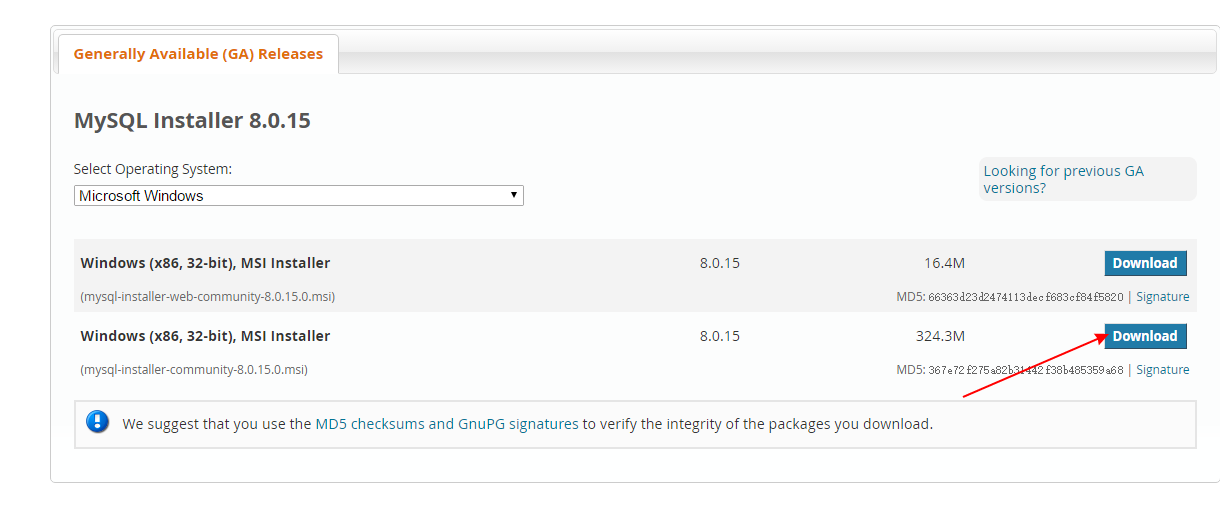Switch to Generally Available (GA) Releases tab

click(x=198, y=54)
